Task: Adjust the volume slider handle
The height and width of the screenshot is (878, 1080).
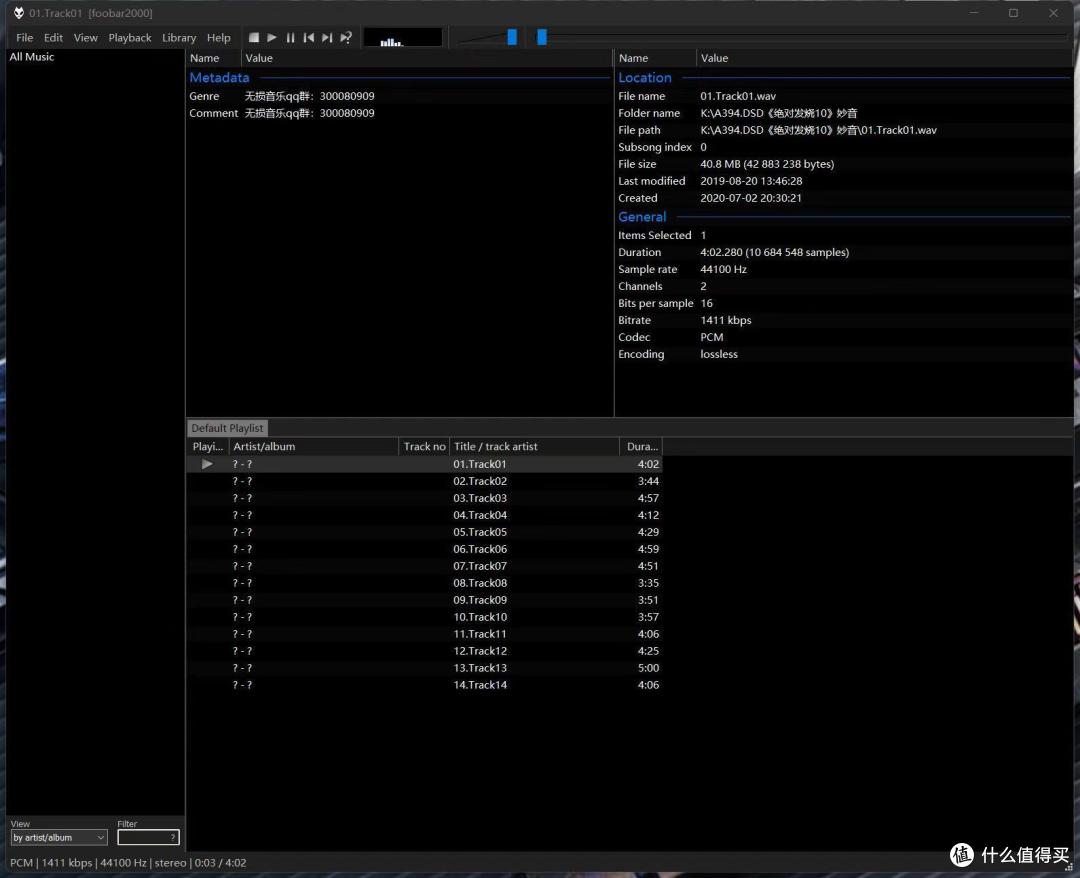Action: click(512, 37)
